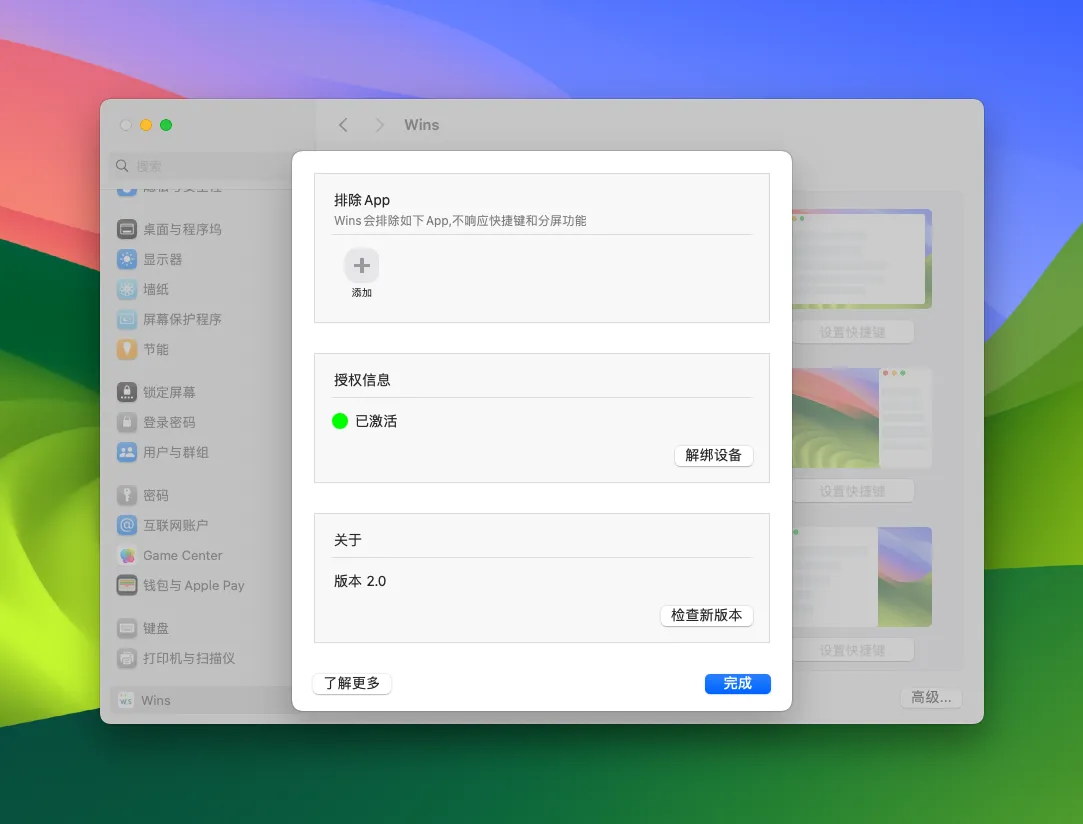Select the 打印机与扫描仪 icon
This screenshot has height=824, width=1083.
click(127, 658)
